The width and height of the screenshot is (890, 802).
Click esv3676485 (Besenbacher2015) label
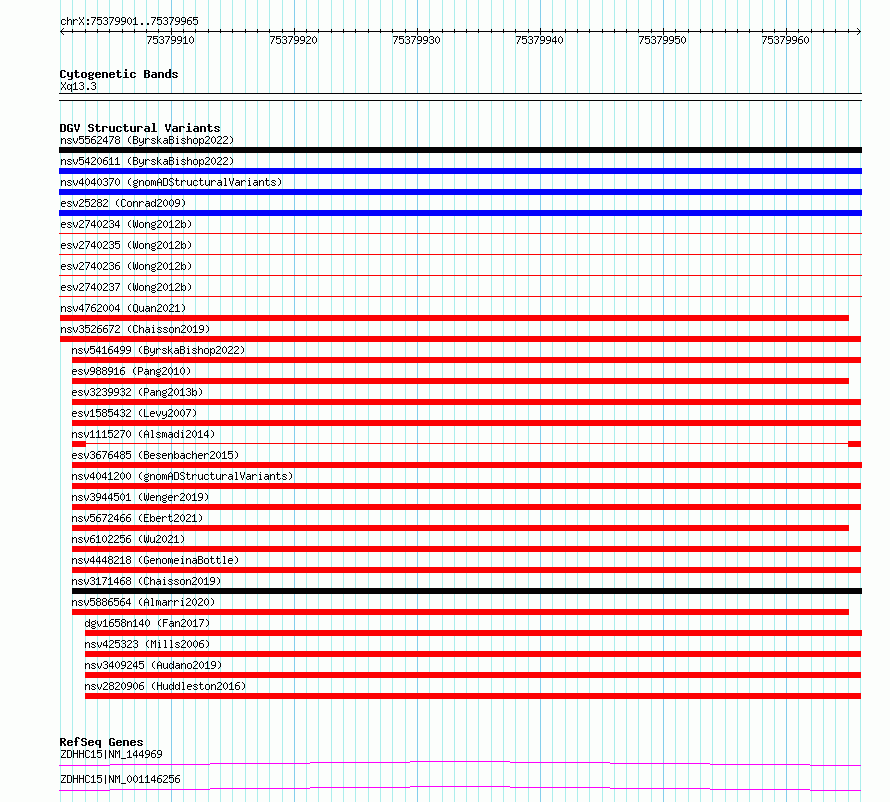(x=156, y=455)
